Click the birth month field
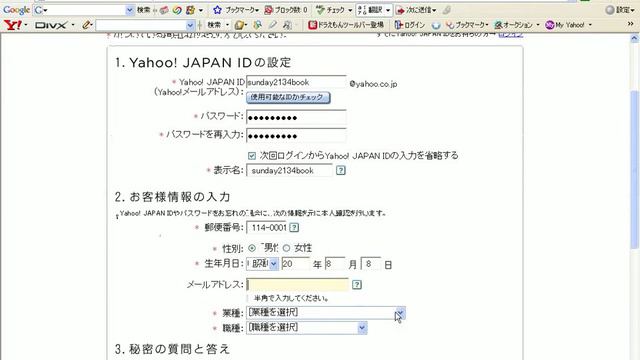 coord(335,264)
